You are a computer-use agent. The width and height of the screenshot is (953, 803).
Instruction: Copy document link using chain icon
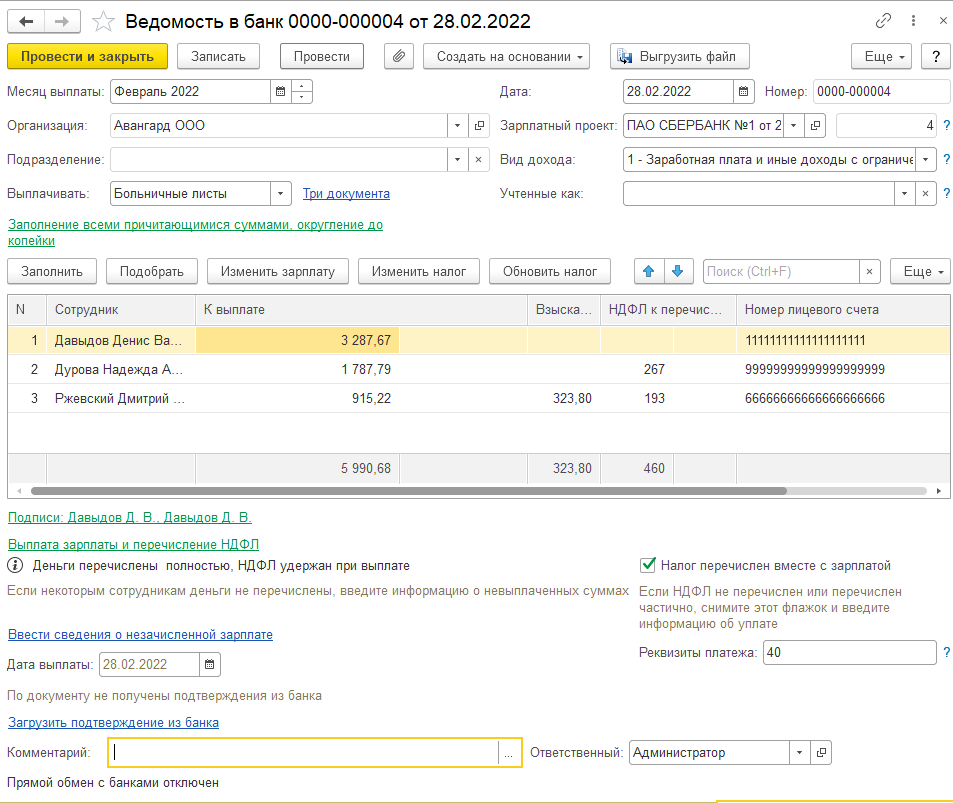[x=883, y=21]
